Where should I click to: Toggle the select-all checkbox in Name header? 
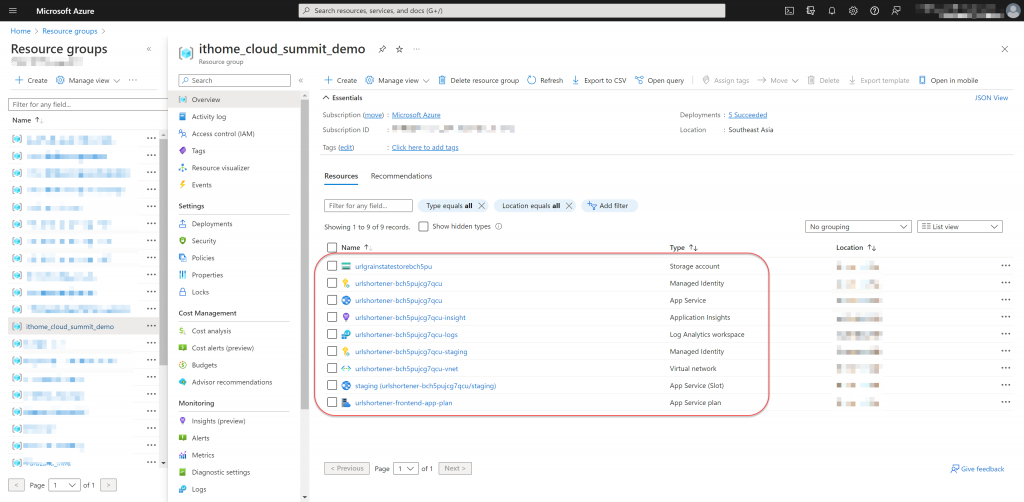click(332, 247)
